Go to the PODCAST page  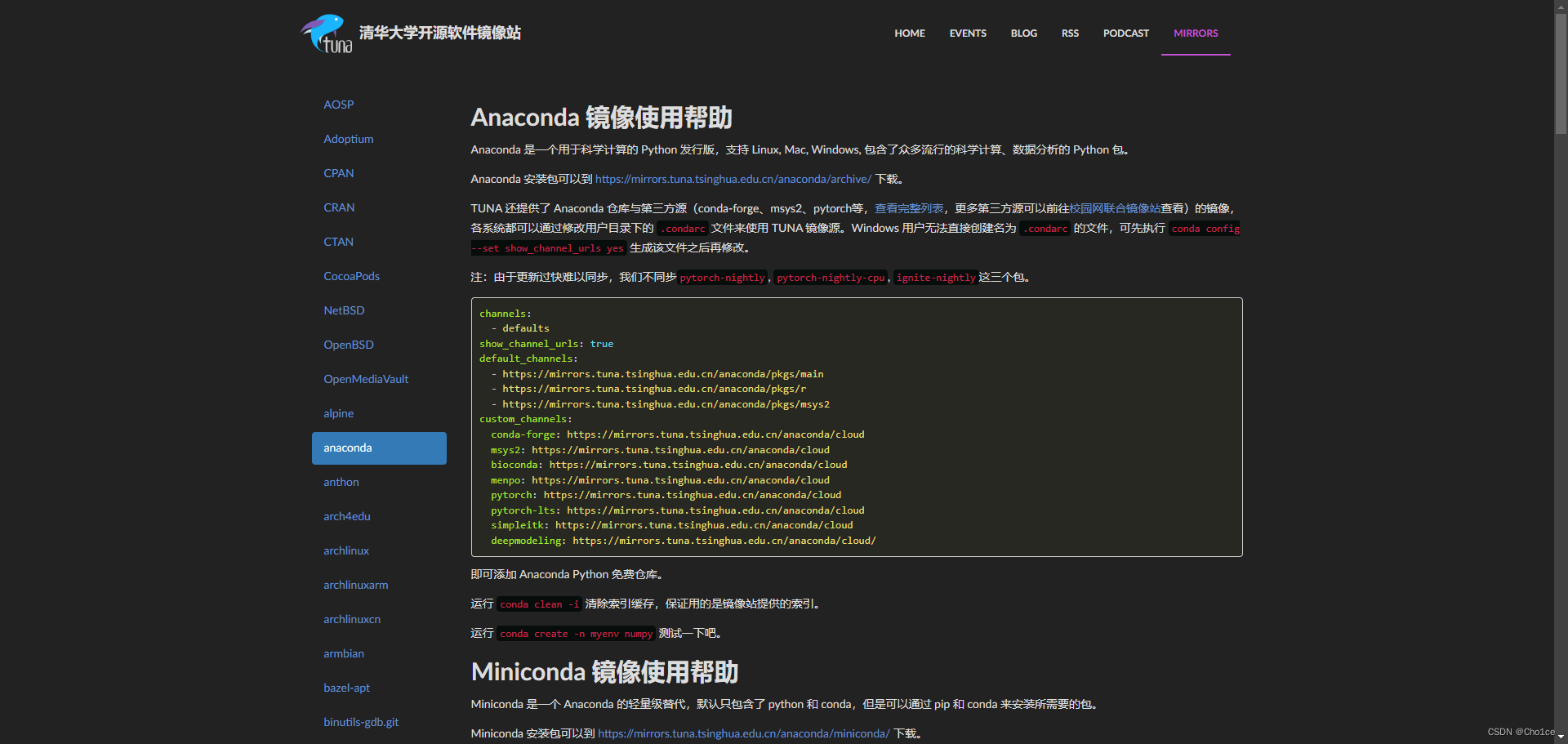click(1125, 33)
